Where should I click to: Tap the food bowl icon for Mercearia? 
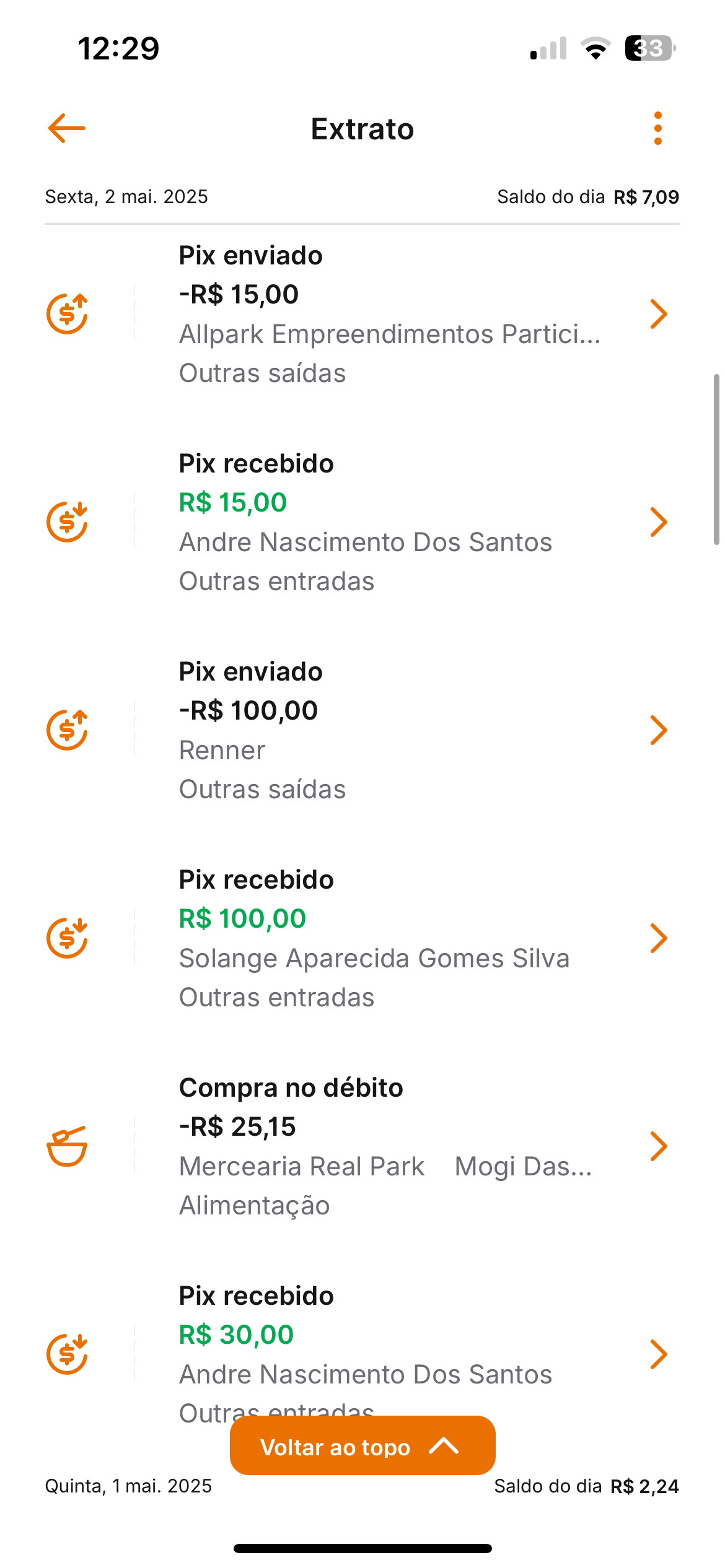click(x=67, y=1146)
